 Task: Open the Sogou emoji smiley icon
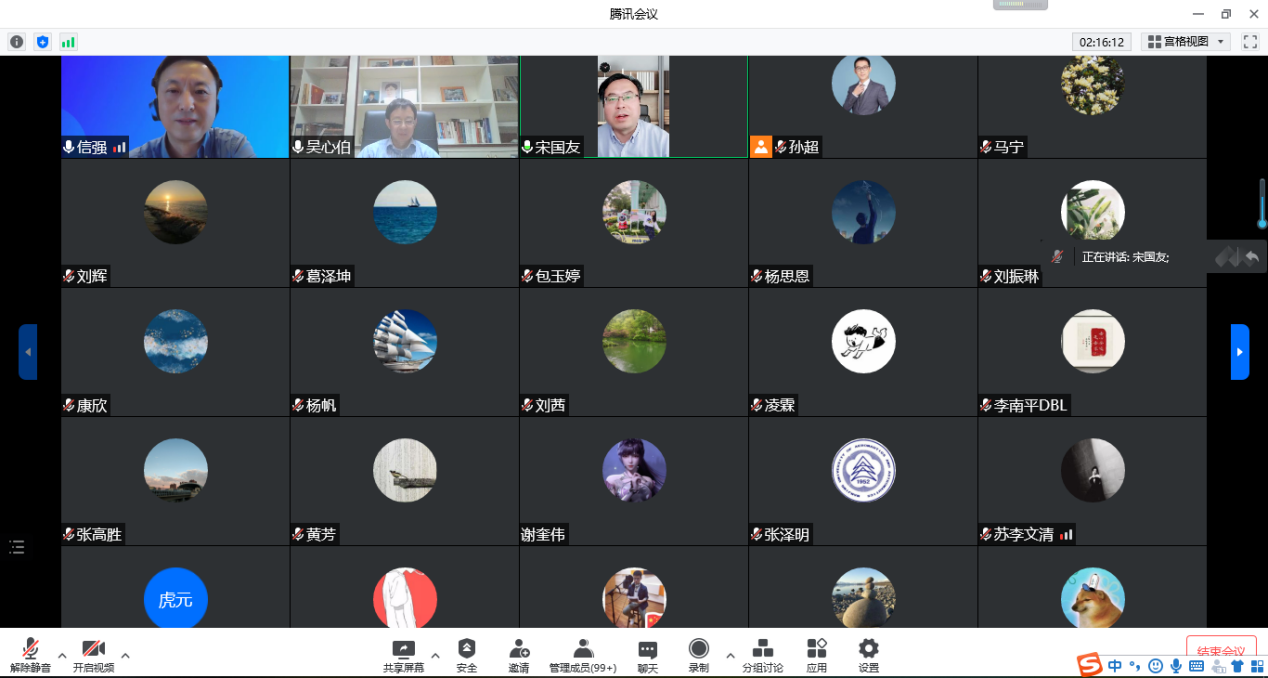tap(1156, 666)
